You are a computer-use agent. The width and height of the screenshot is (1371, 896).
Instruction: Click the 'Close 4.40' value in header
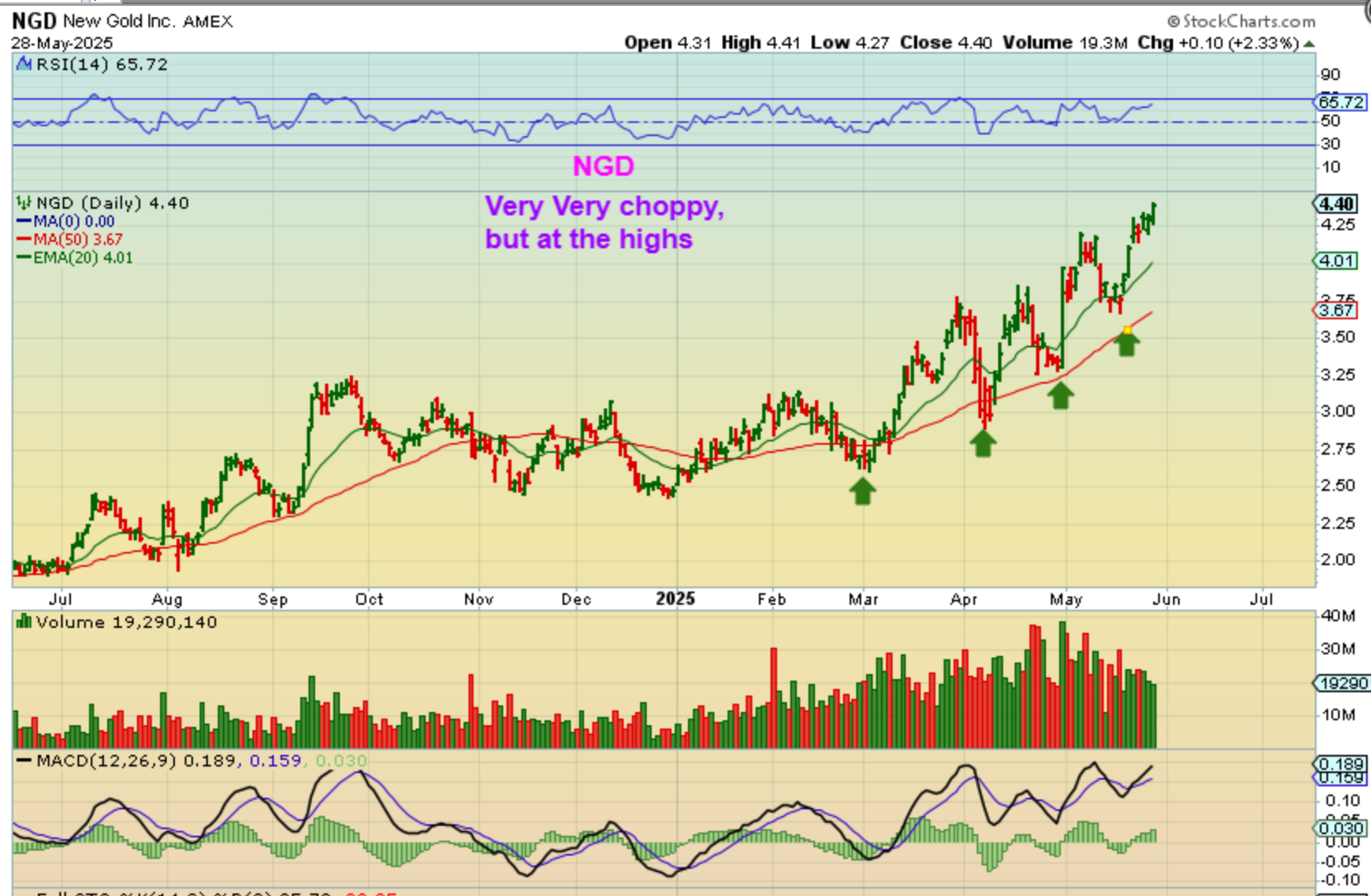[x=945, y=43]
